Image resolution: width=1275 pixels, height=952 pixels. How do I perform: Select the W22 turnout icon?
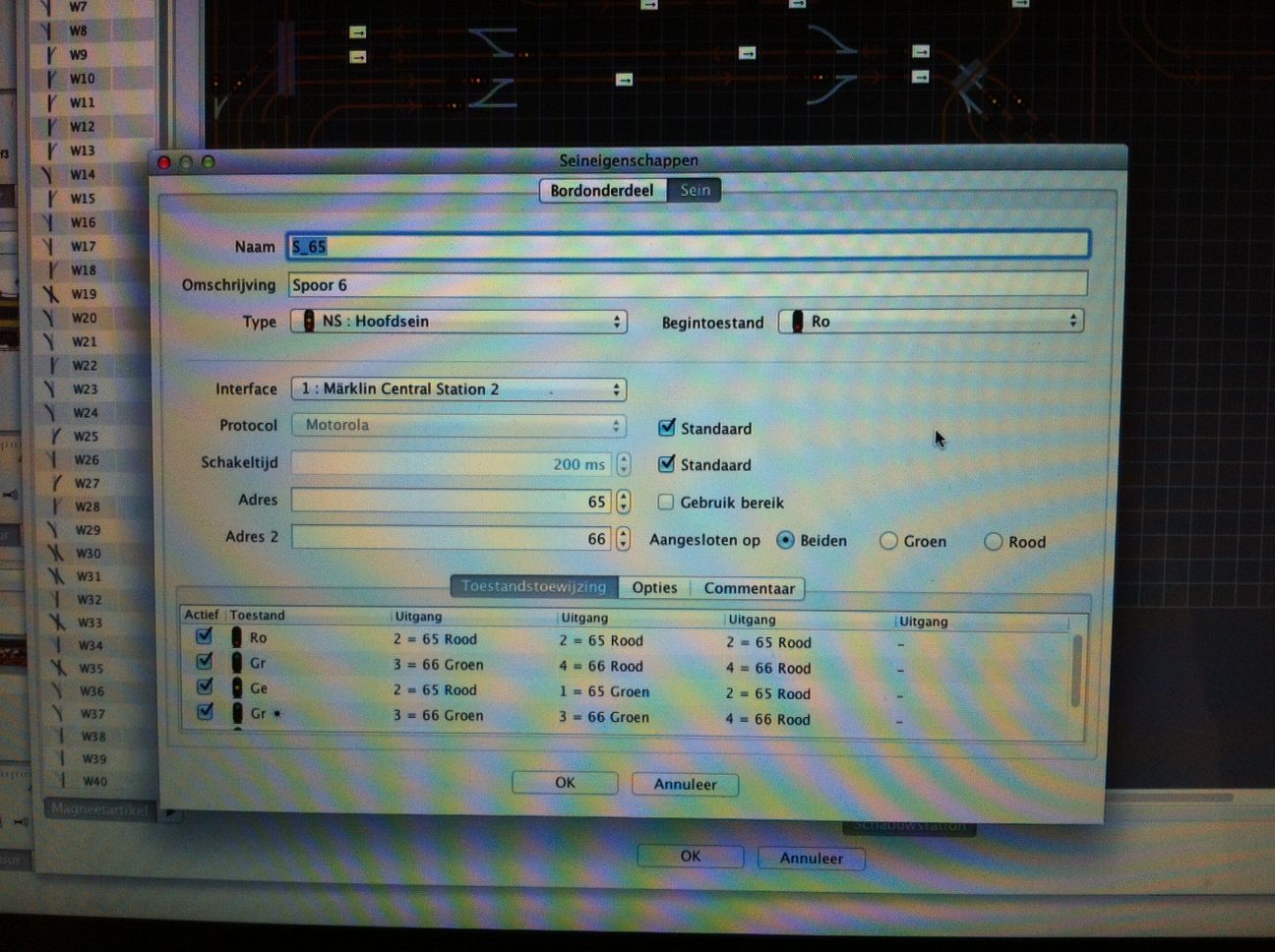tap(51, 365)
